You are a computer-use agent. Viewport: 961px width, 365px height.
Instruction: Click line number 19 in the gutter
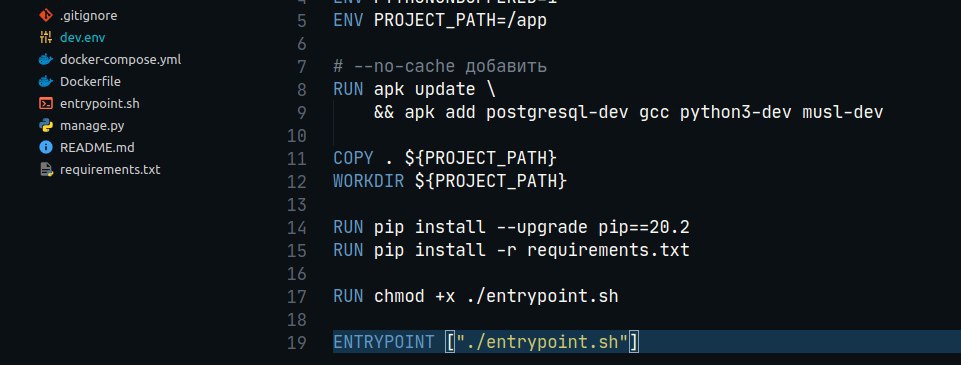click(297, 342)
